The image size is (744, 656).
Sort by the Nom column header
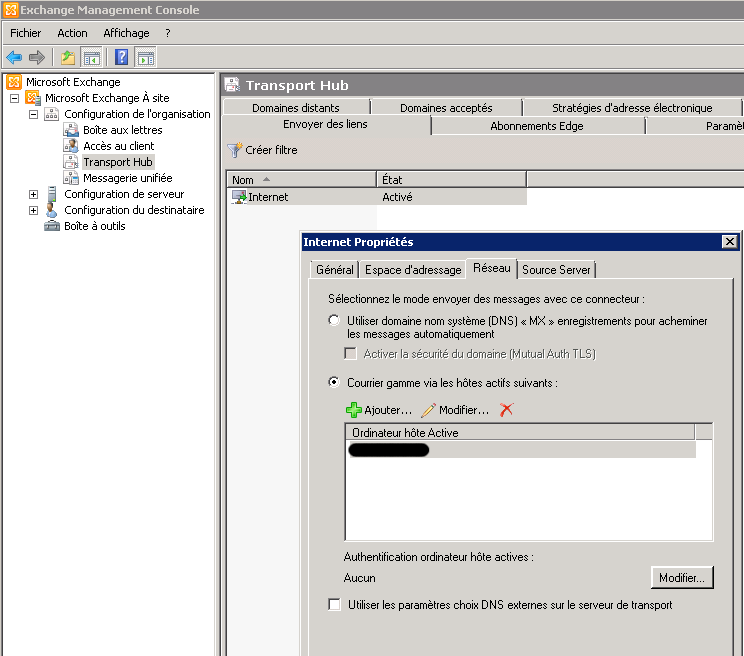(x=301, y=180)
